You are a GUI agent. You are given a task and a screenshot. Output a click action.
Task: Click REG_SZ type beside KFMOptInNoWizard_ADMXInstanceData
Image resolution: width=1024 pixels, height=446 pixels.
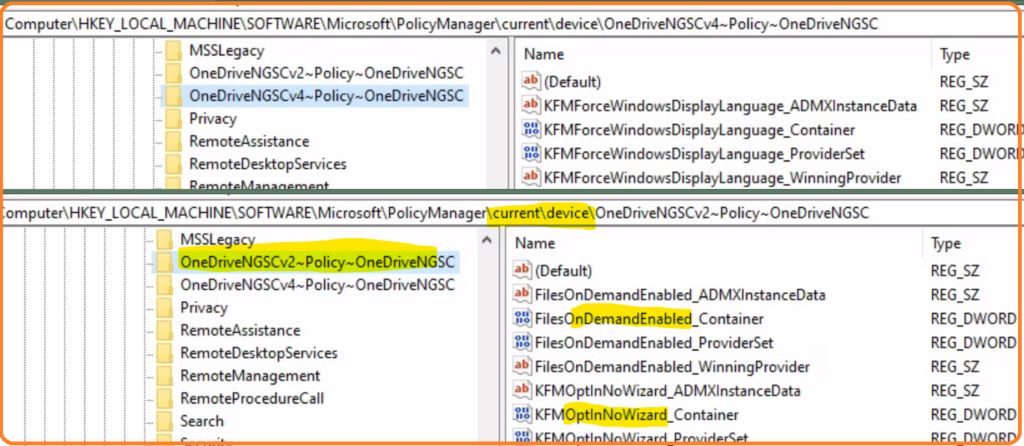pyautogui.click(x=955, y=390)
